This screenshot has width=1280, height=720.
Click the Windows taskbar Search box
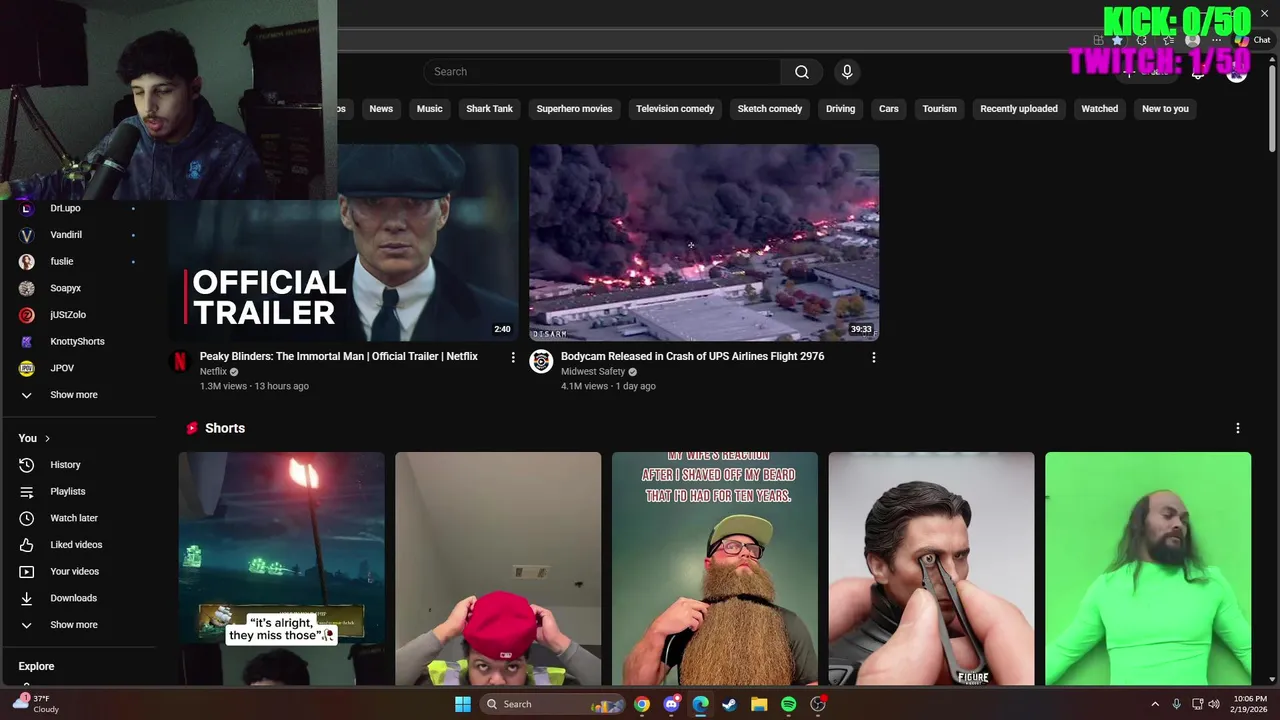click(552, 704)
